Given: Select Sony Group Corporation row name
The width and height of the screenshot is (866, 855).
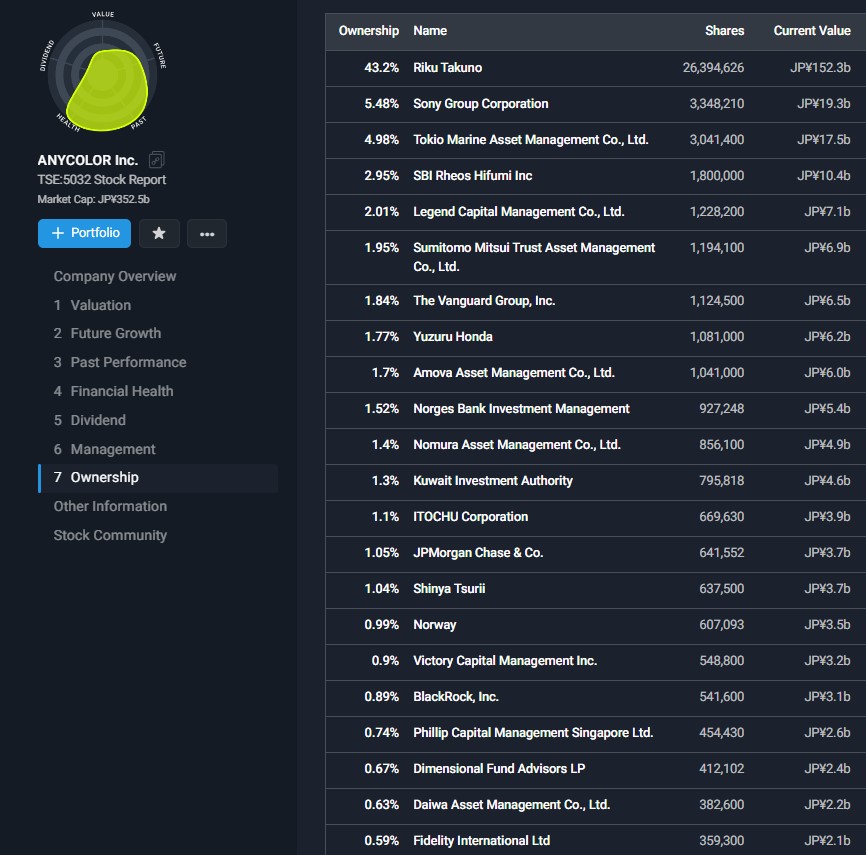Looking at the screenshot, I should (480, 103).
